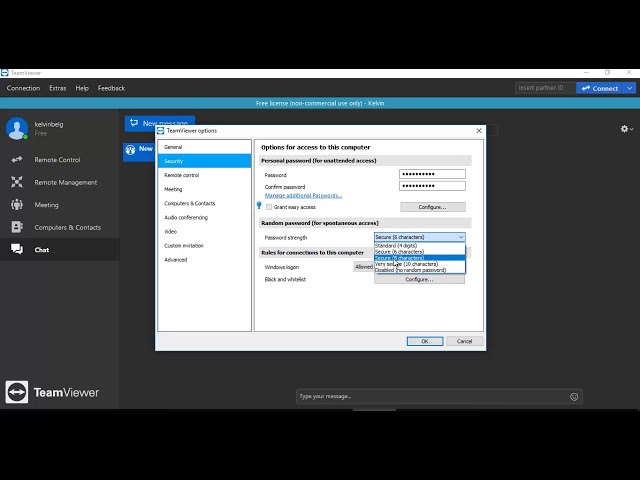Select the Security options category
The height and width of the screenshot is (480, 640).
point(204,161)
